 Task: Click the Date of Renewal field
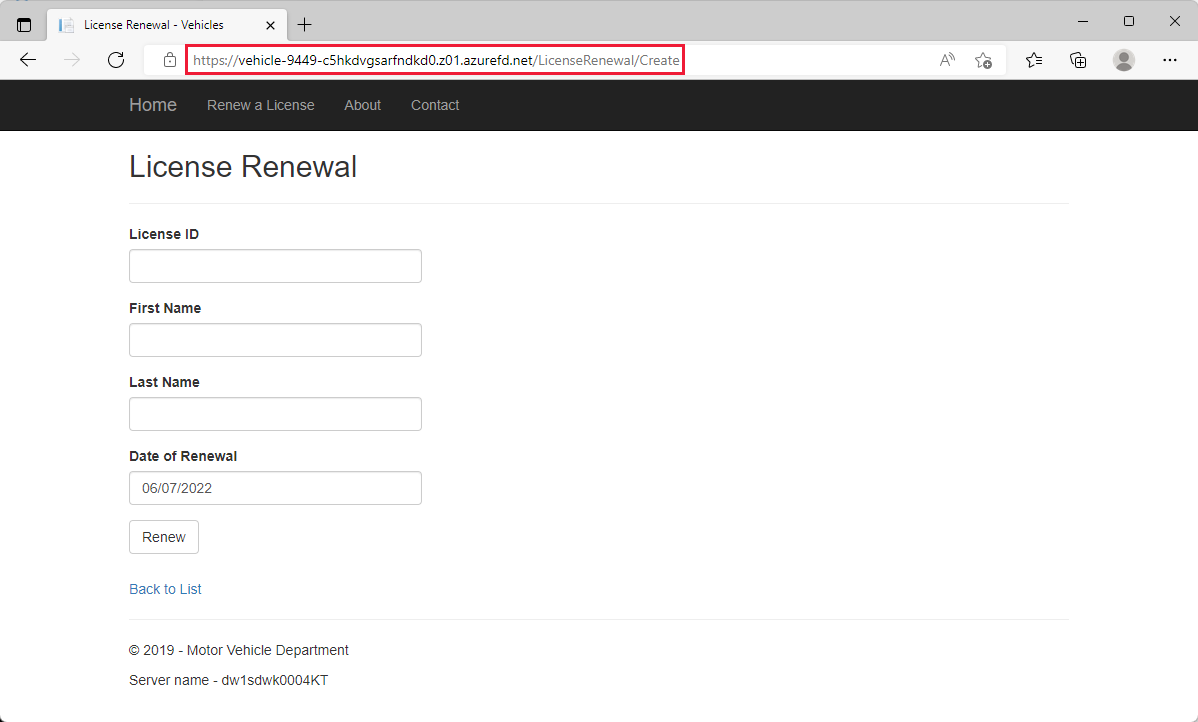tap(275, 488)
